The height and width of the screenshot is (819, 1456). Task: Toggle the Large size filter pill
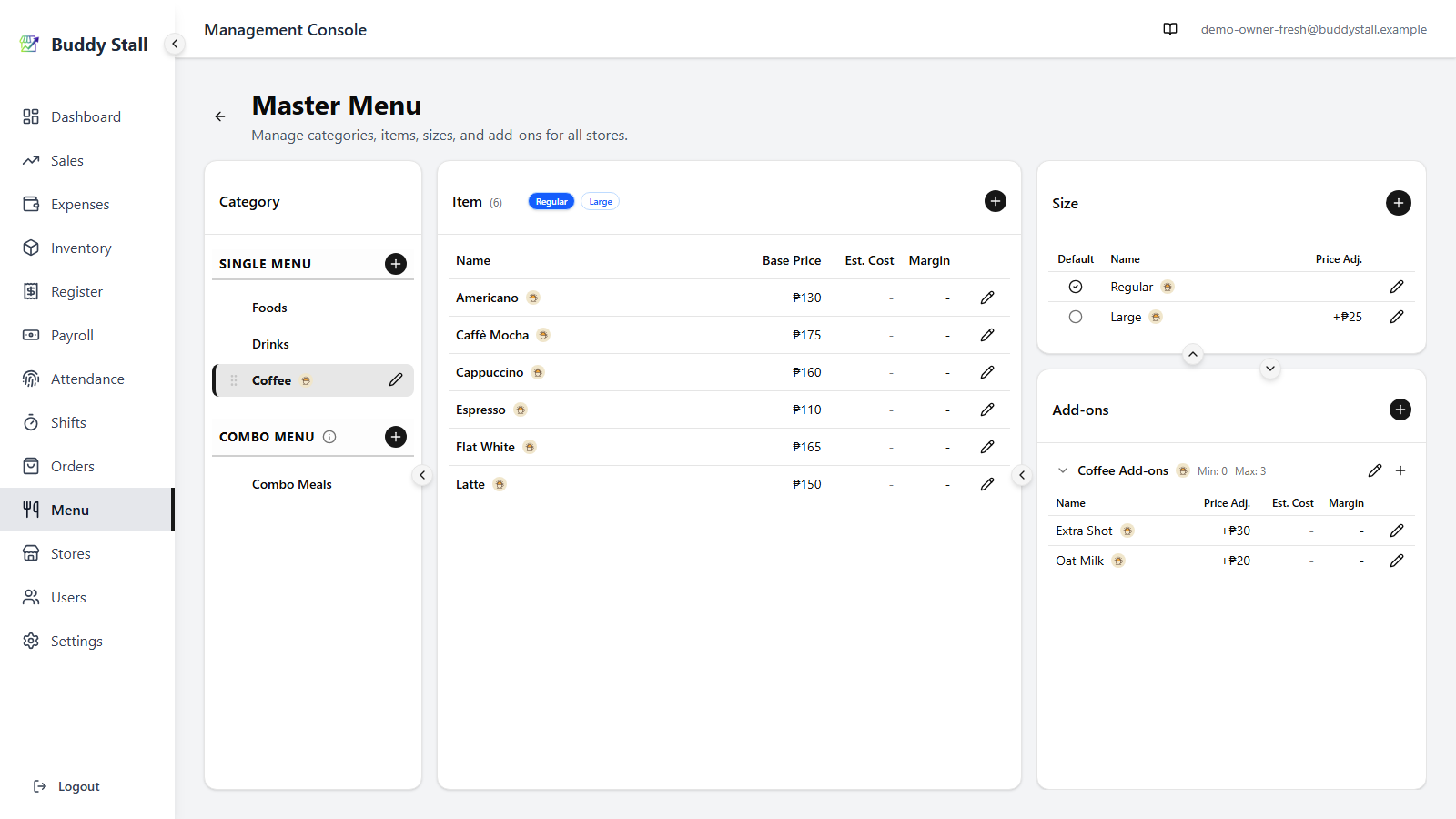pos(601,202)
